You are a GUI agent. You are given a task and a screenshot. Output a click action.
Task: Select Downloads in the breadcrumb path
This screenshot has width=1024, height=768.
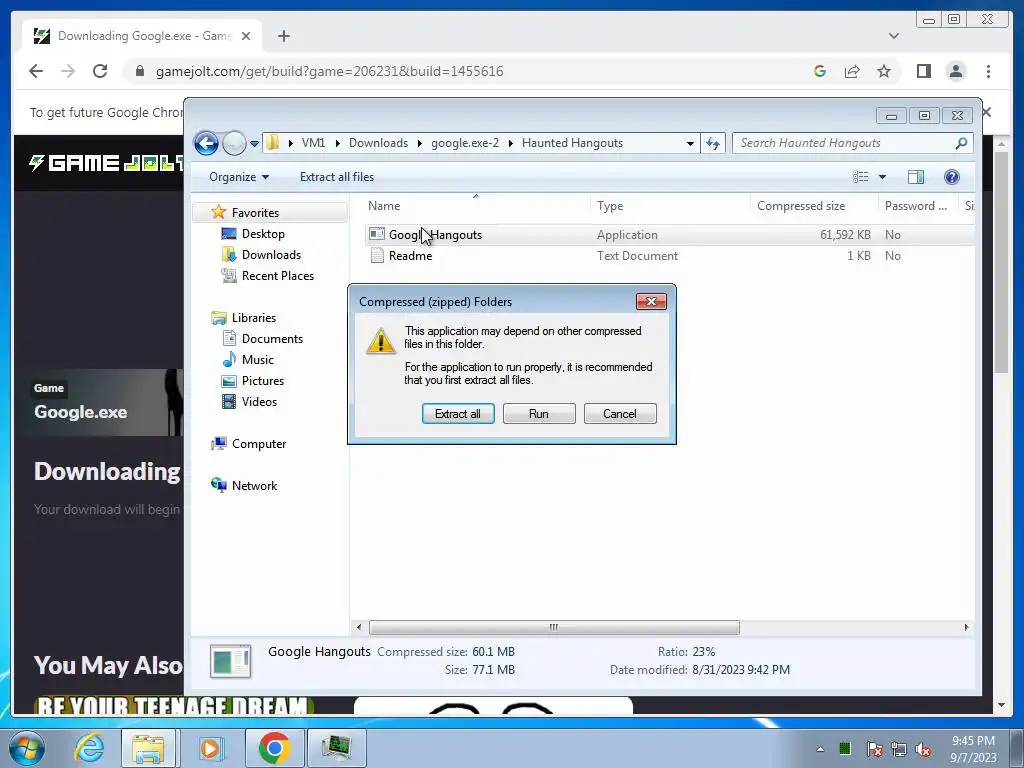[378, 143]
